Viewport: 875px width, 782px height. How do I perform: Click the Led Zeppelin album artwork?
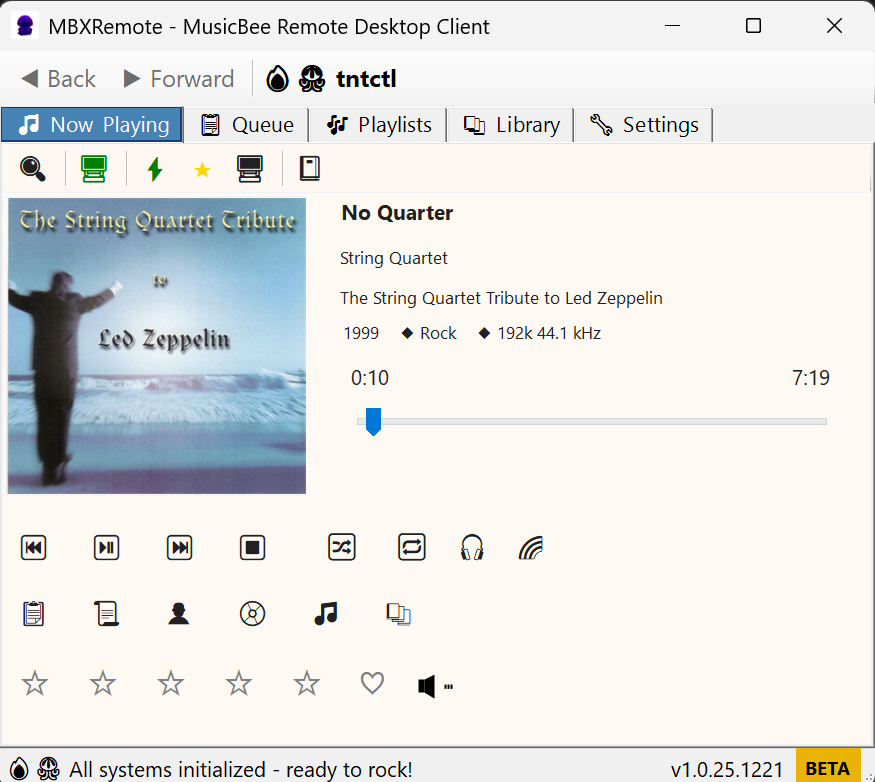[x=156, y=345]
